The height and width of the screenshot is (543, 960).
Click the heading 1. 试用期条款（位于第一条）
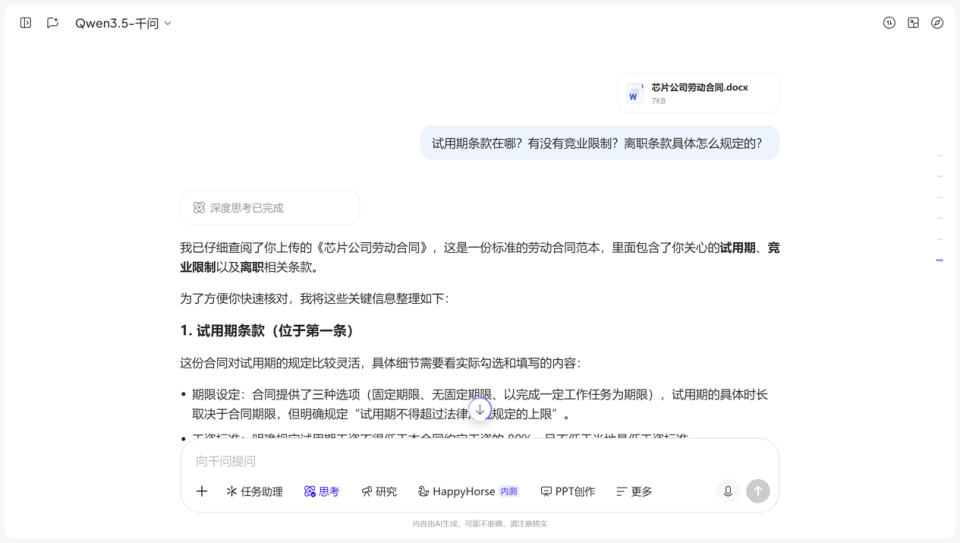coord(267,331)
